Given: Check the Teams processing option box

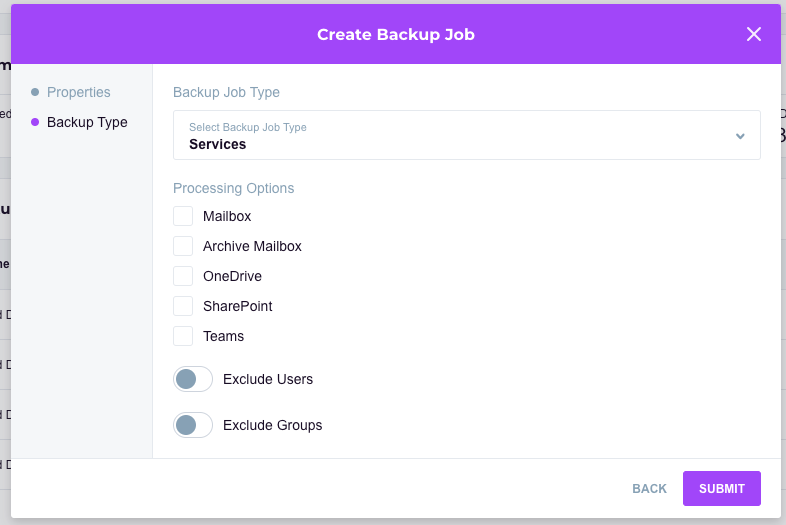Looking at the screenshot, I should coord(183,336).
